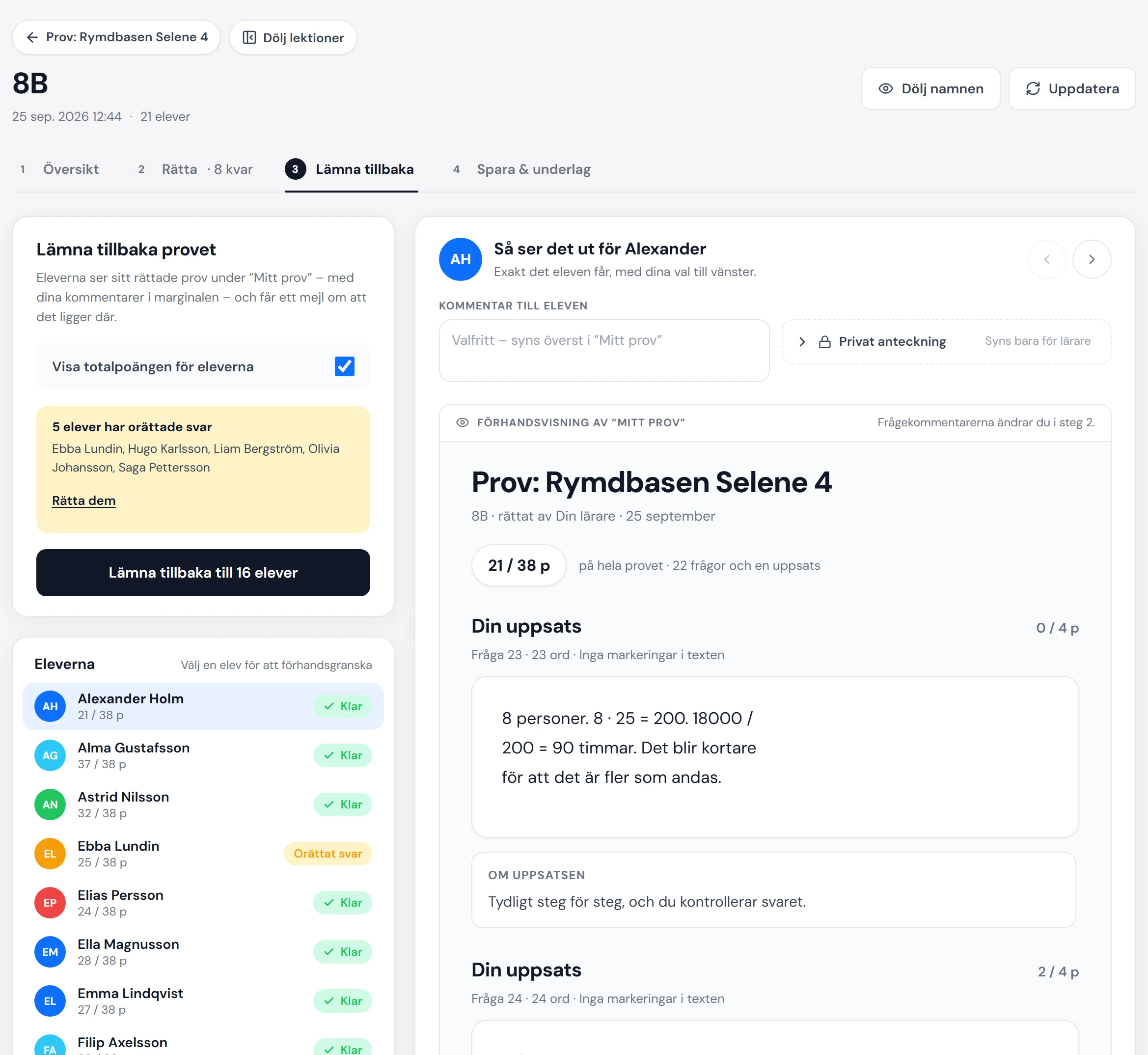
Task: Click Klar badge for Ella Magnusson
Action: [342, 952]
